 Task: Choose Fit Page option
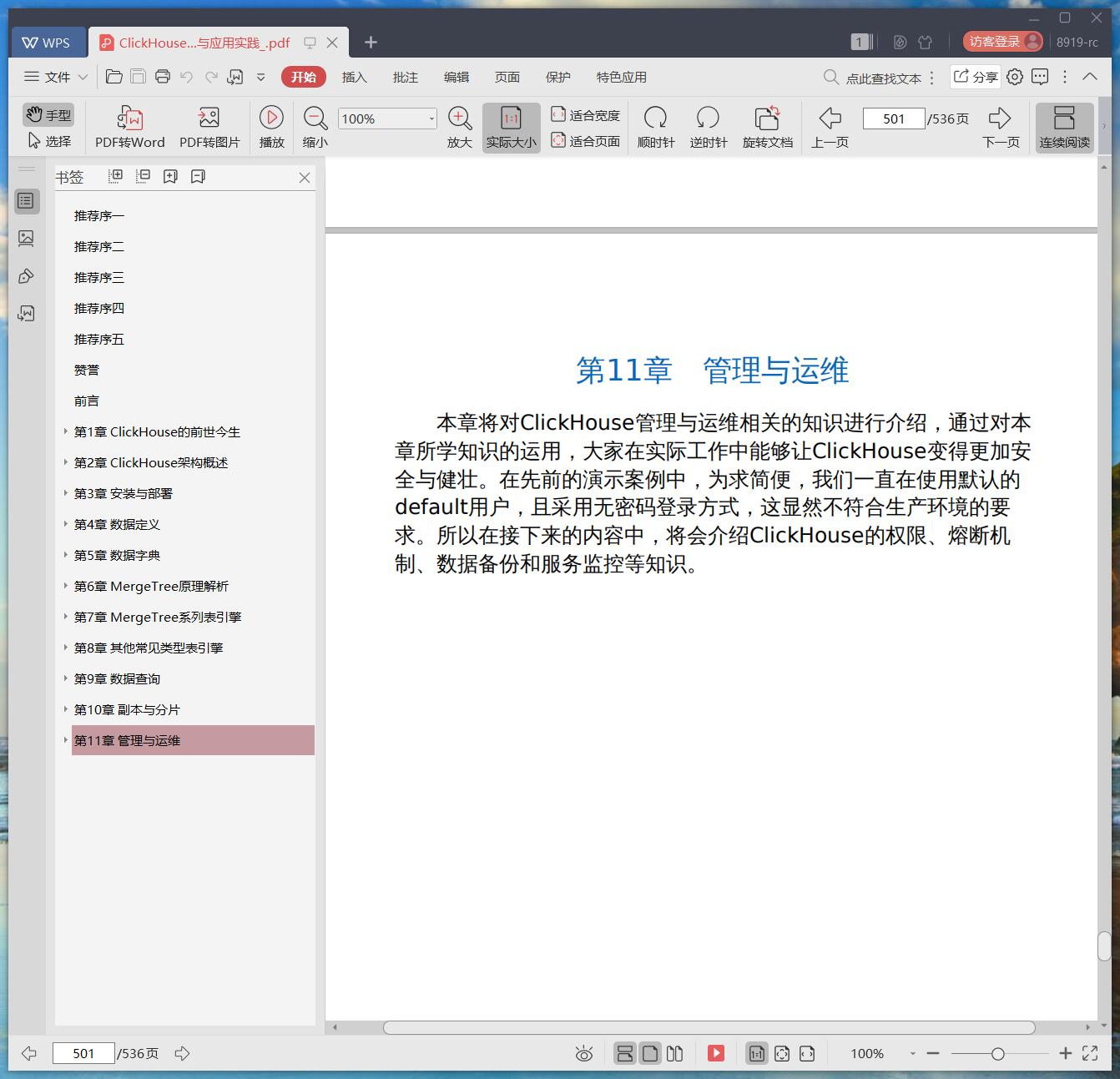point(585,141)
